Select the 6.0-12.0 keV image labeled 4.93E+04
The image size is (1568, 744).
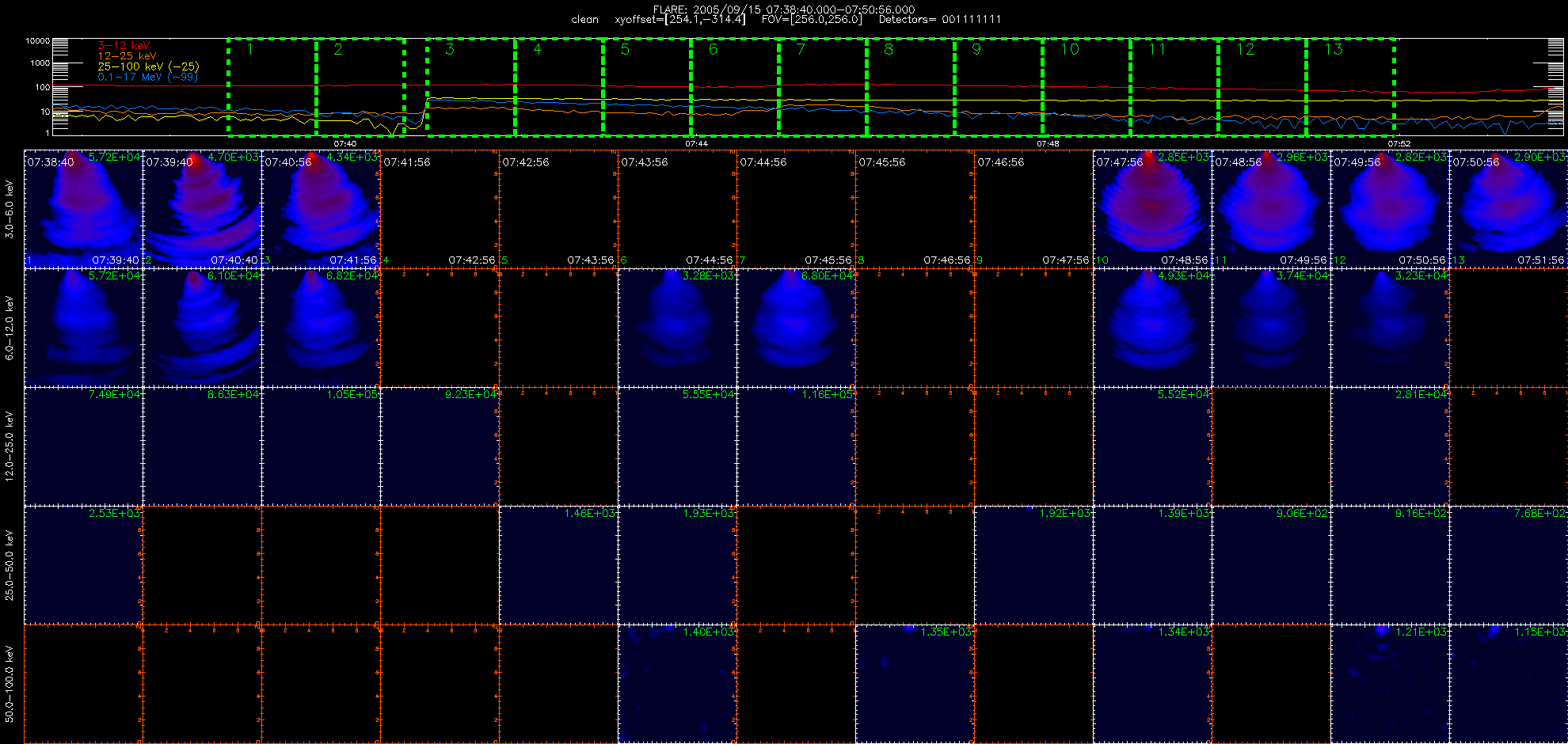[x=1152, y=328]
